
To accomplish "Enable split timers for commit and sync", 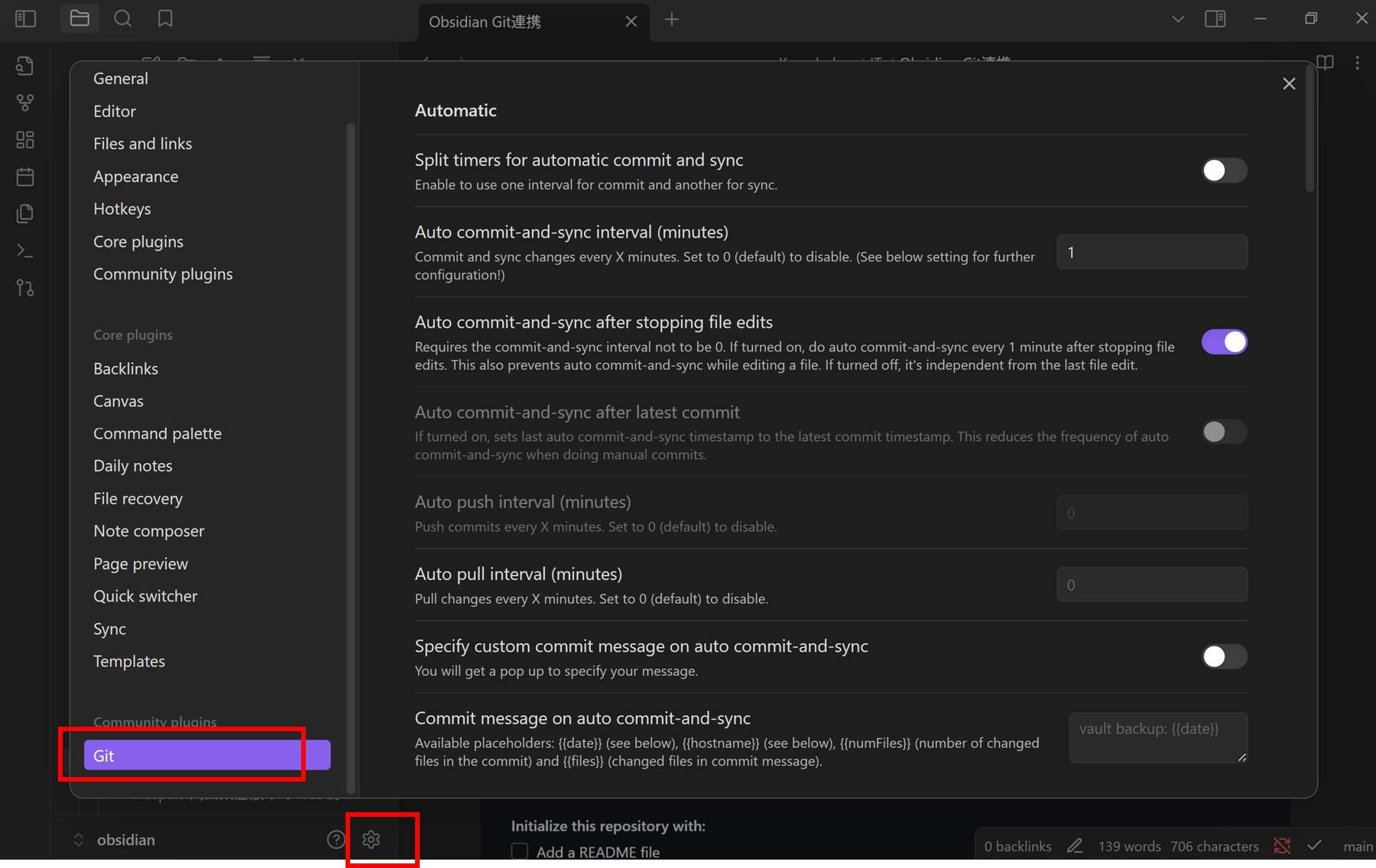I will coord(1224,170).
